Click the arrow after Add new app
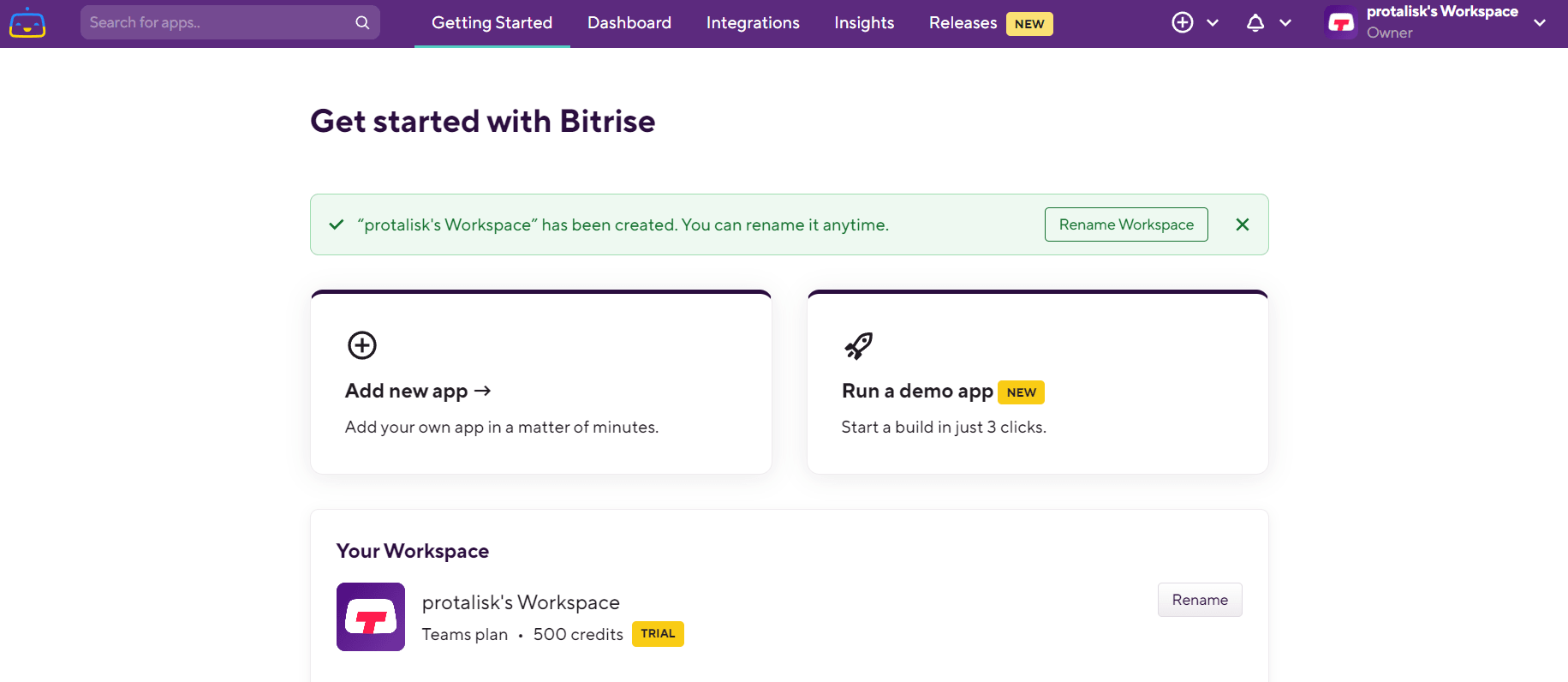 pos(483,391)
